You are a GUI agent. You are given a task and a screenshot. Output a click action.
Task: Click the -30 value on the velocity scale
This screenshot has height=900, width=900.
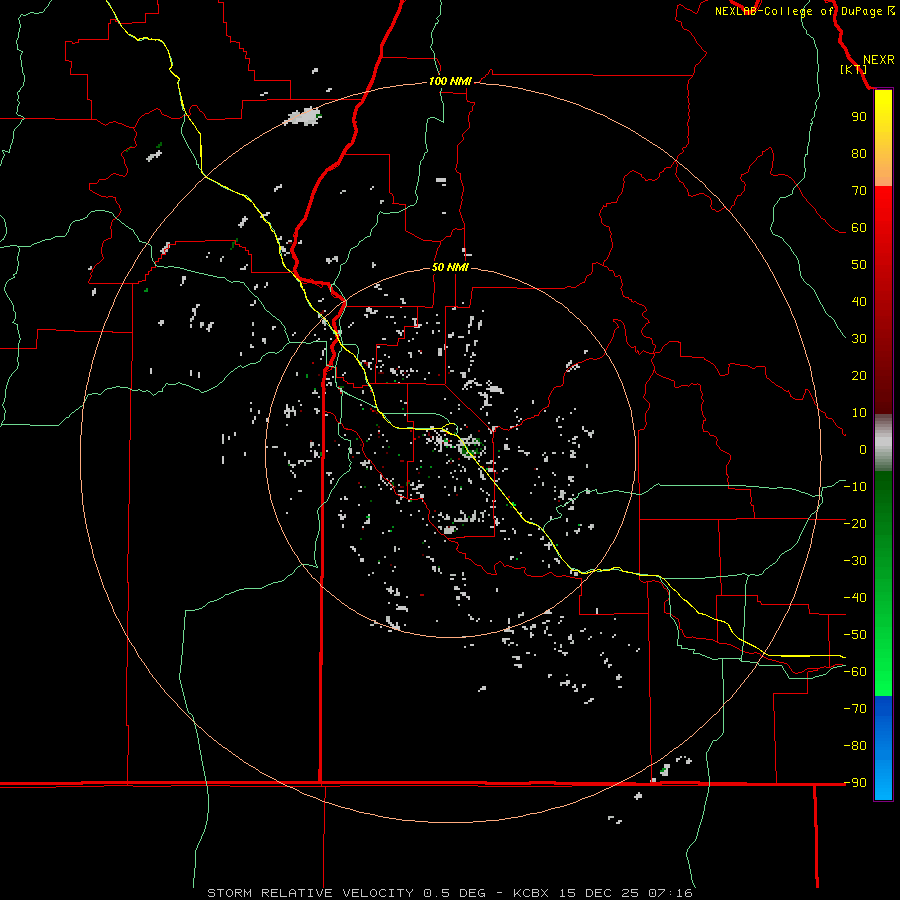pyautogui.click(x=855, y=561)
